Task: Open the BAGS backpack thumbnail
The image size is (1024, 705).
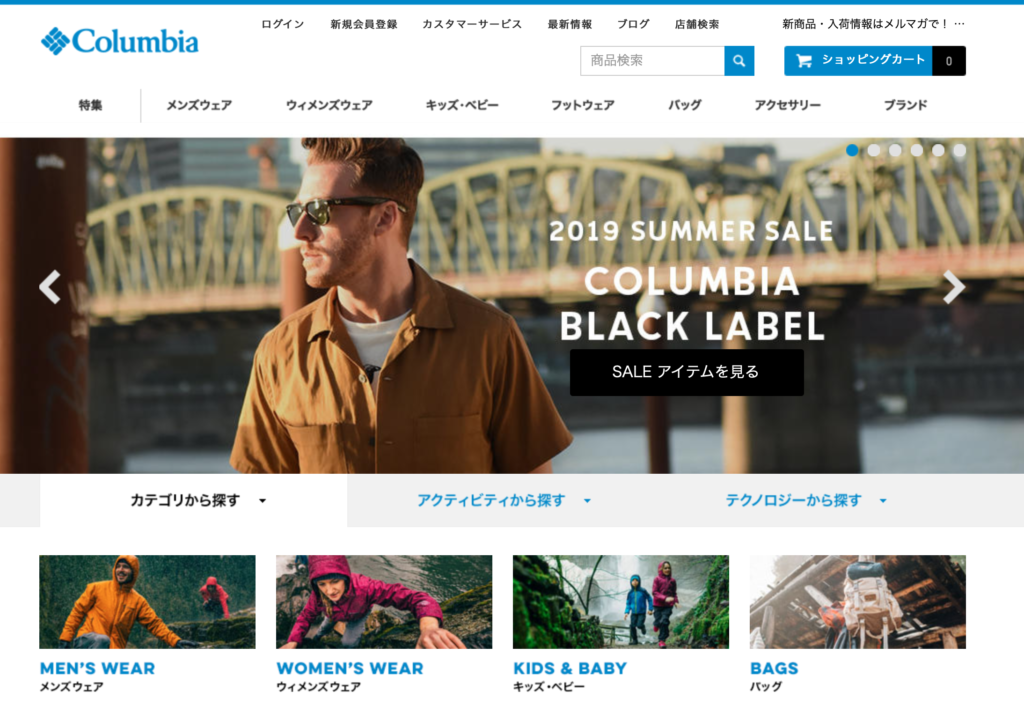Action: (857, 602)
